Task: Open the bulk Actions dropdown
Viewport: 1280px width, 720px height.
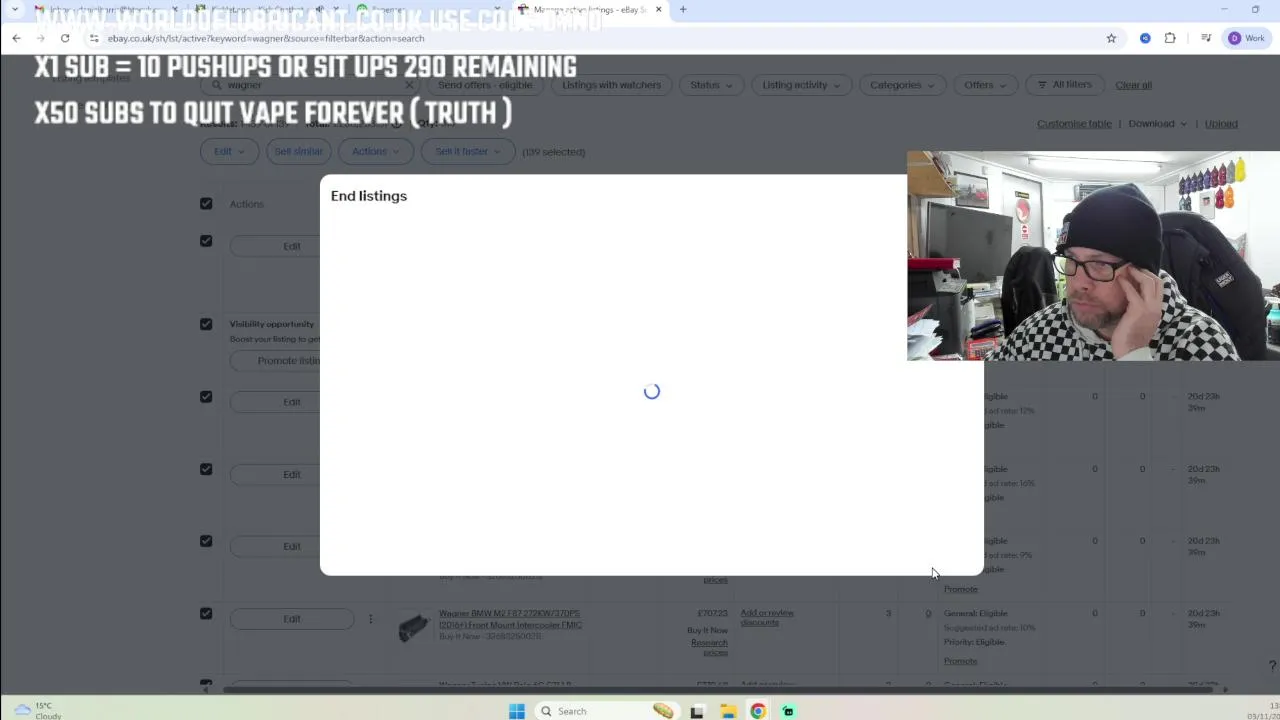Action: pos(375,152)
